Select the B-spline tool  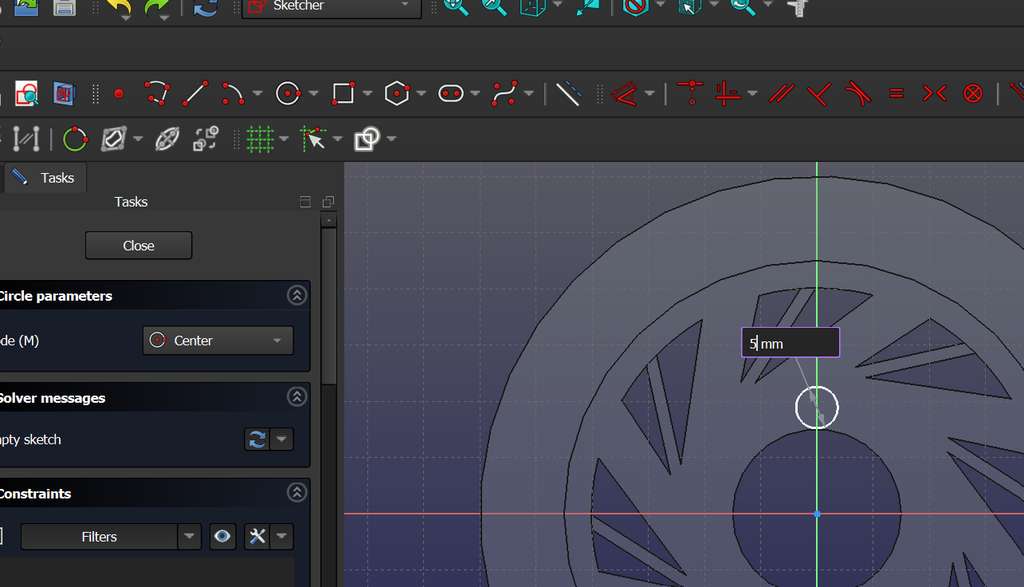click(505, 94)
